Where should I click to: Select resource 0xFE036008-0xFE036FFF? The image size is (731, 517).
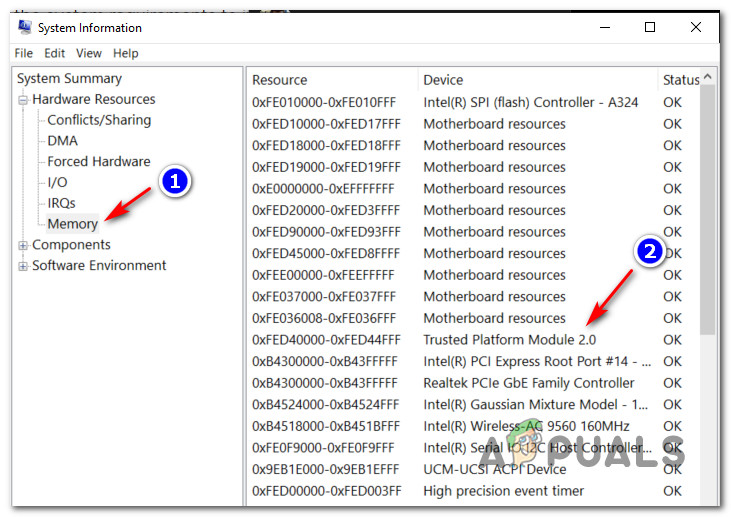[324, 318]
